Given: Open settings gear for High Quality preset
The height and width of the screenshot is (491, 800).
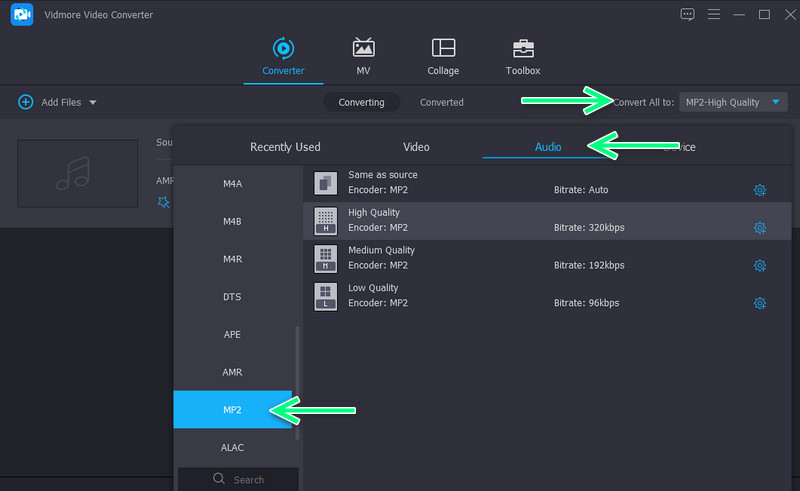Looking at the screenshot, I should [759, 228].
